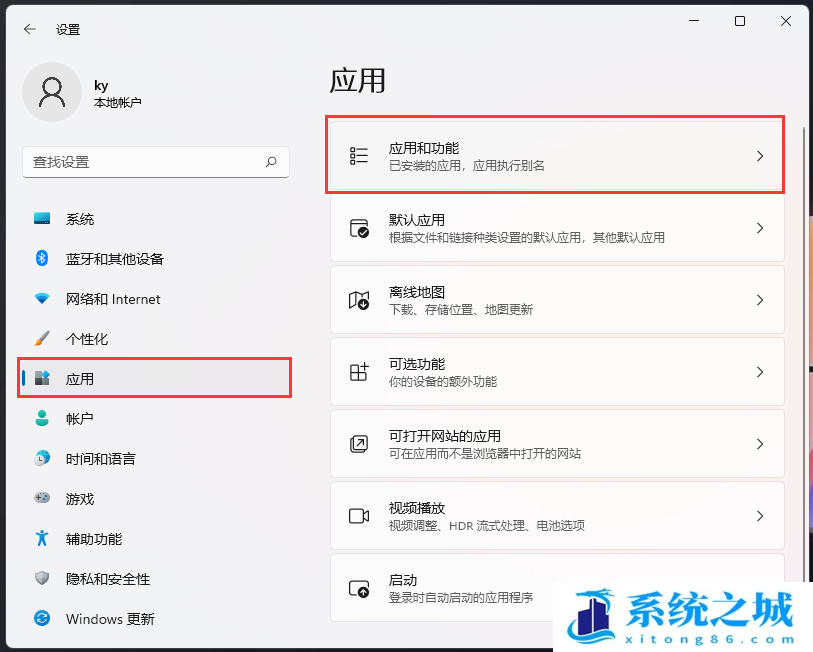Go to 网络和 Internet in the sidebar

pyautogui.click(x=113, y=299)
